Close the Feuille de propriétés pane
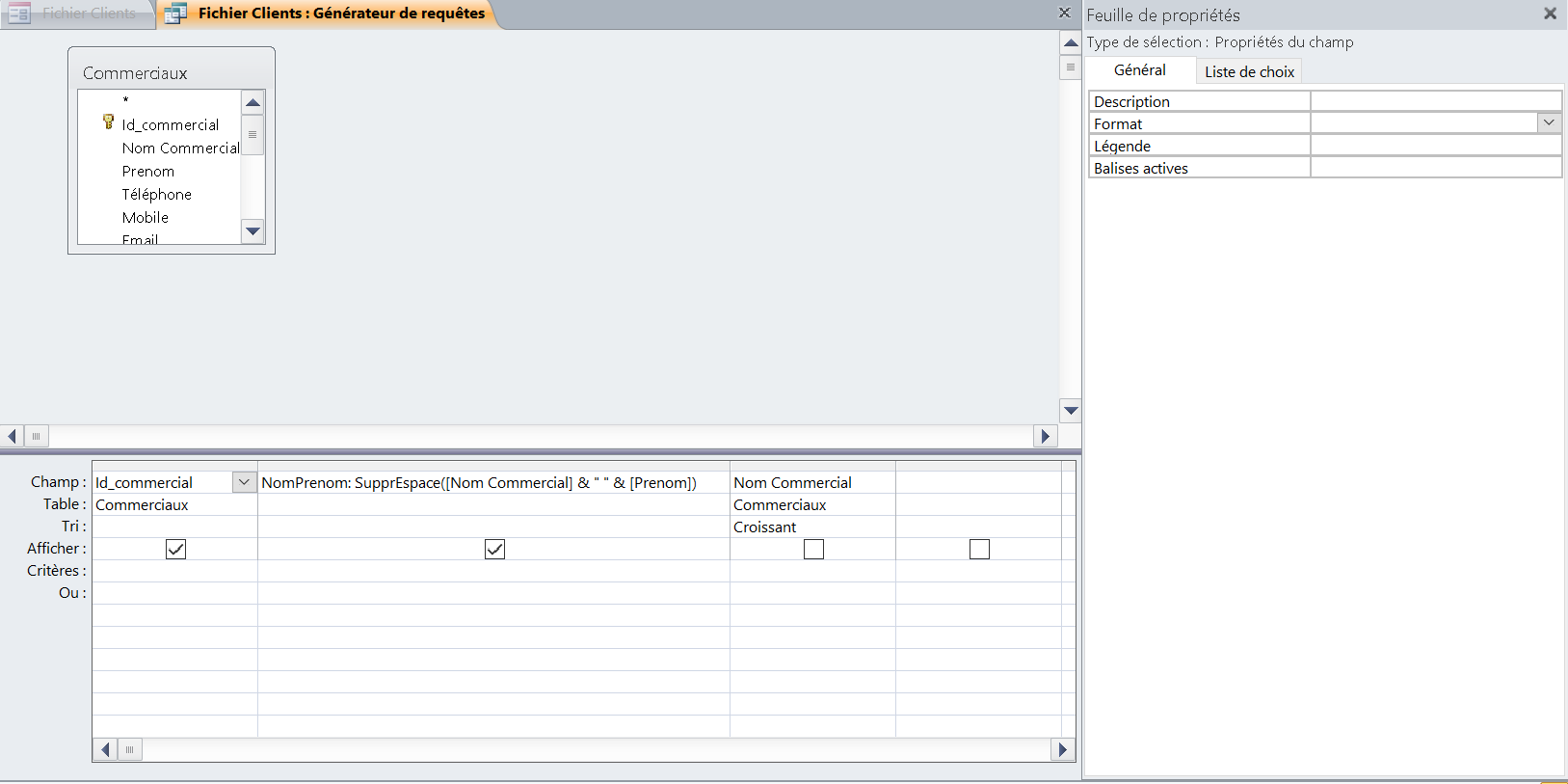 click(1550, 14)
